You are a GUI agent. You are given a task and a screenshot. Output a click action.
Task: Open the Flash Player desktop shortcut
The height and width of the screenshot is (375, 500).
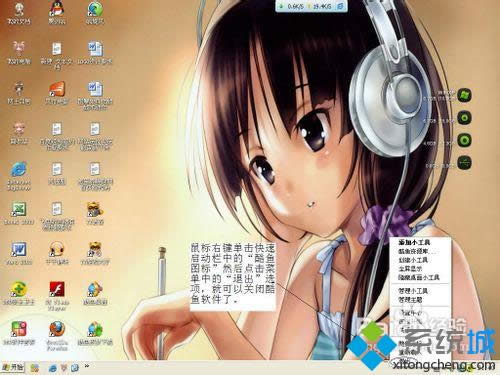coord(57,289)
